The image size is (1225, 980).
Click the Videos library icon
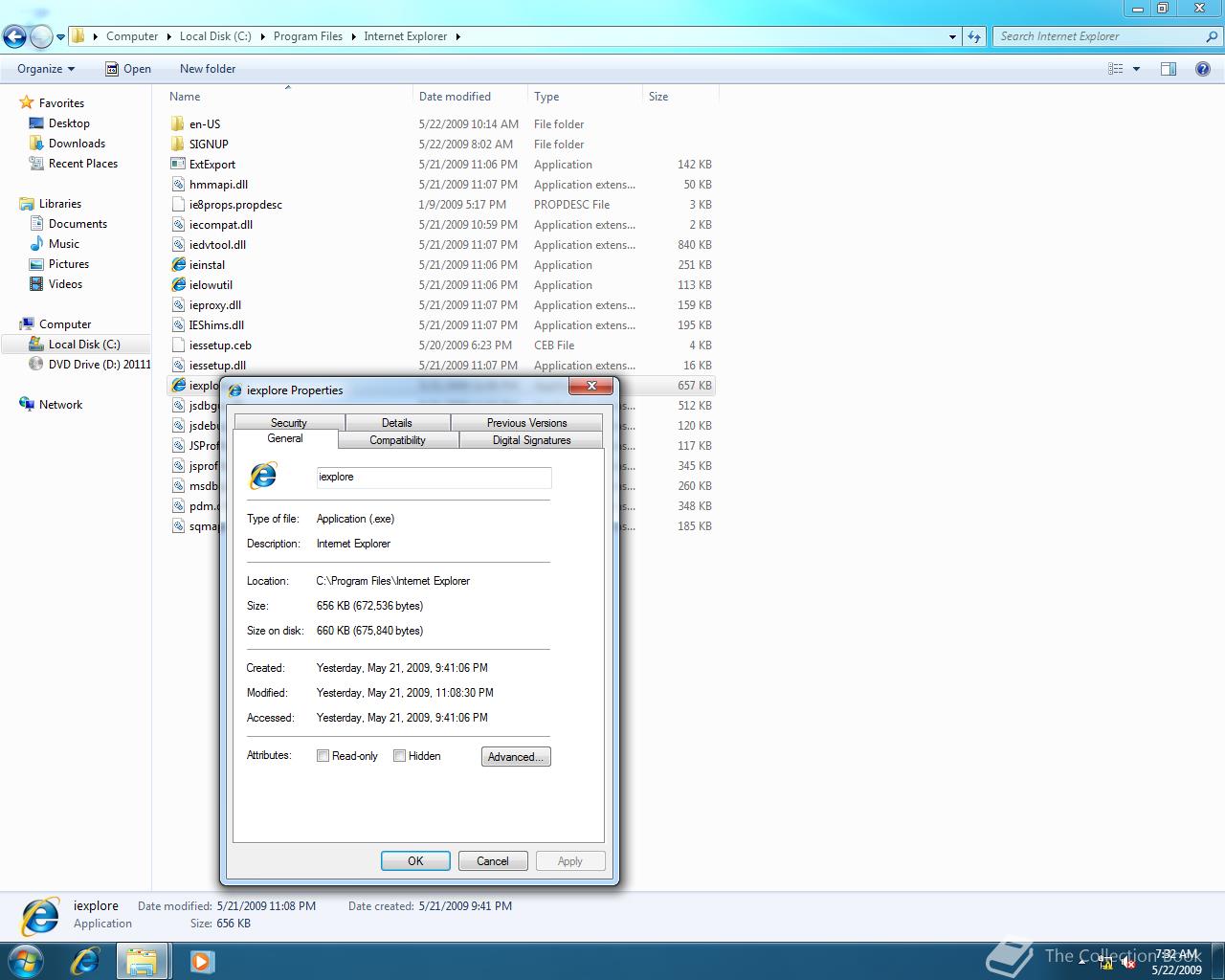36,284
